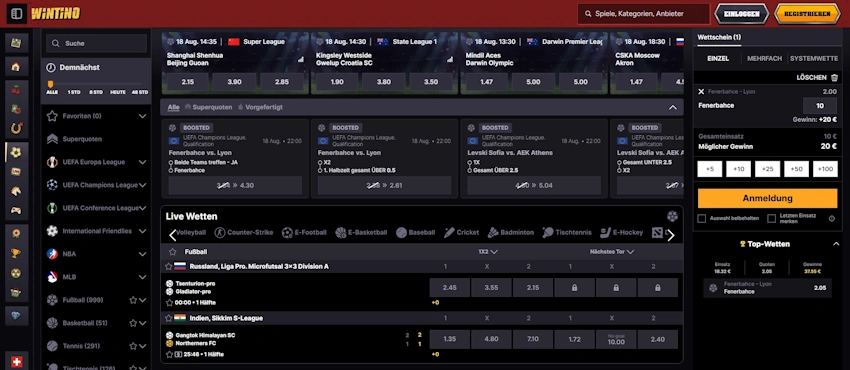Expand UEFA Europa League chevron
Screen dimensions: 850x370
143,162
